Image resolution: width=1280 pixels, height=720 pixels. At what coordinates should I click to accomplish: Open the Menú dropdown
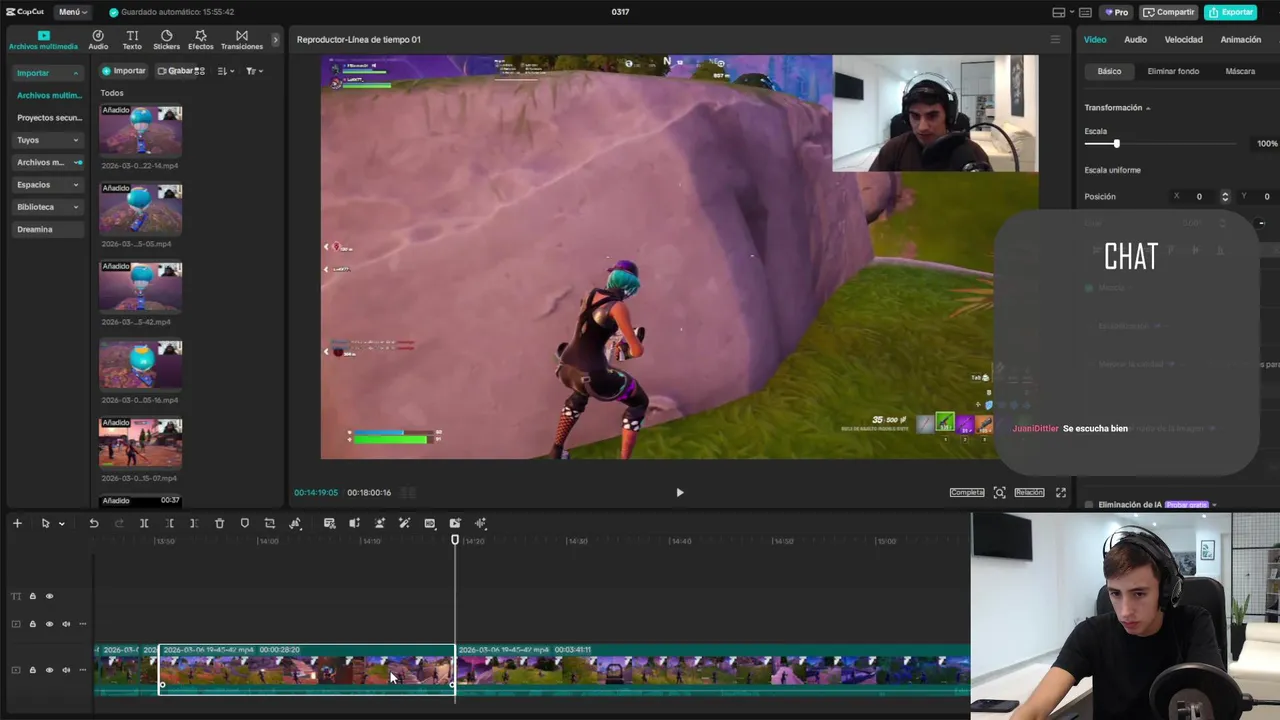(72, 12)
